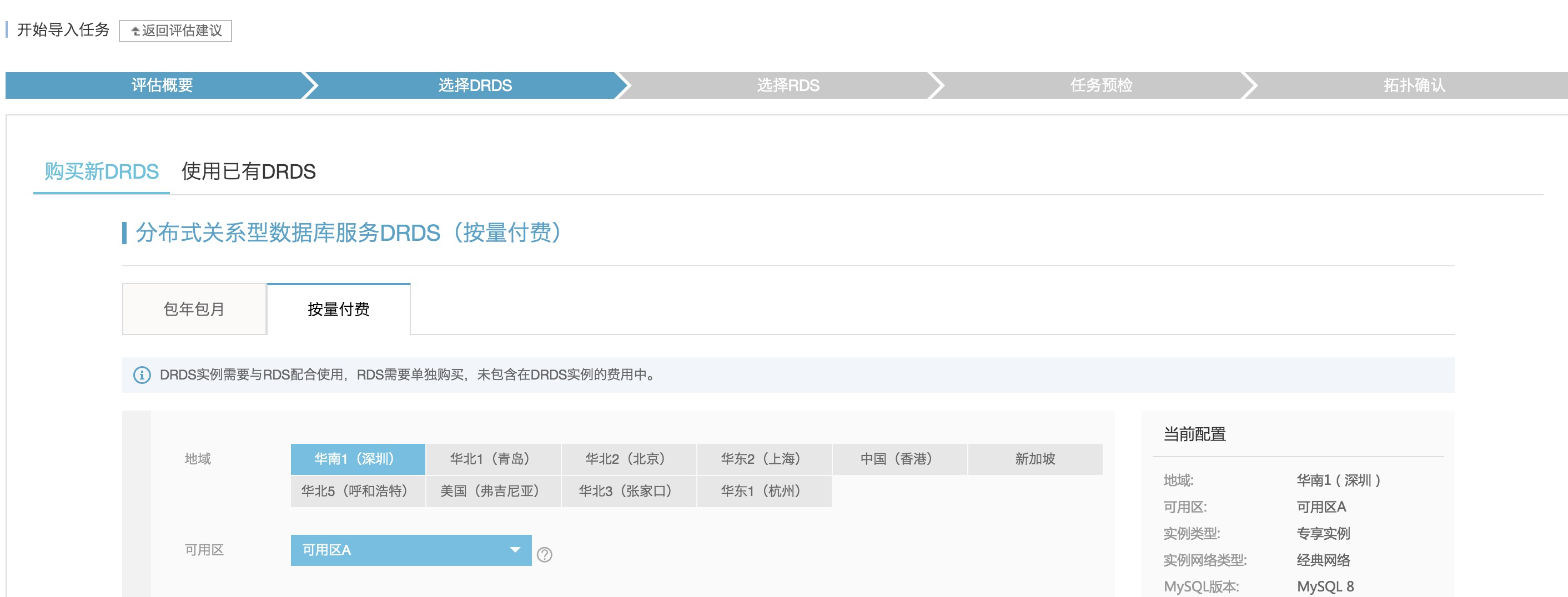Click the 专享实例 value in 当前配置
This screenshot has height=597, width=1568.
pyautogui.click(x=1323, y=533)
